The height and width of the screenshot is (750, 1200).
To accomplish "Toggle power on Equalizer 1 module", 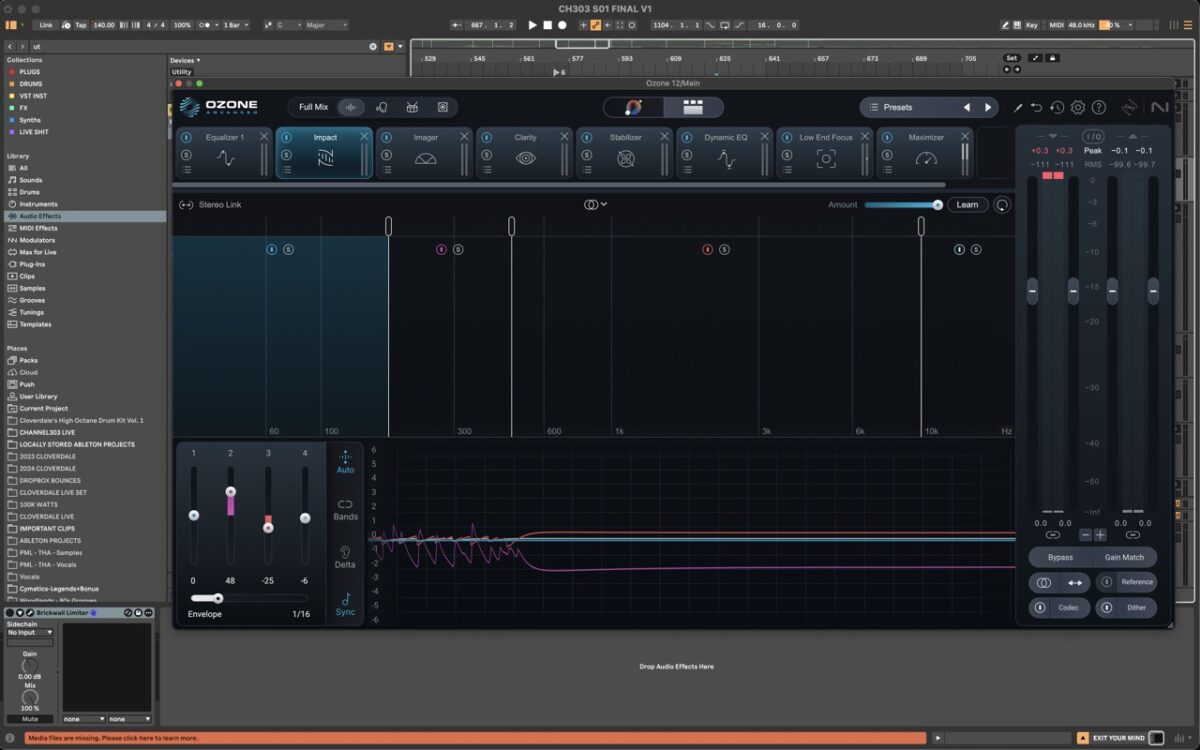I will tap(186, 137).
